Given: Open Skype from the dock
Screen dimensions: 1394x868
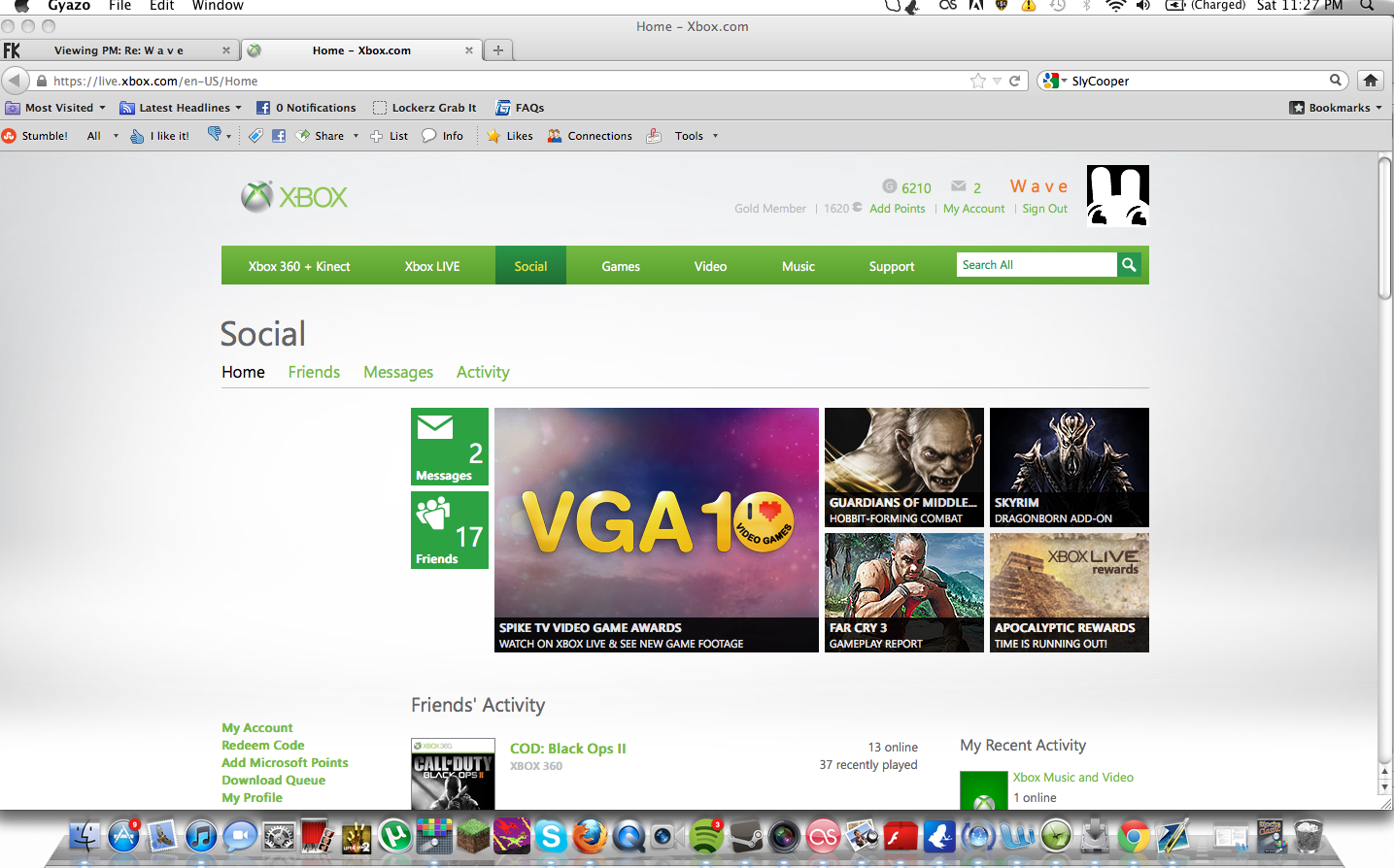Looking at the screenshot, I should [551, 835].
